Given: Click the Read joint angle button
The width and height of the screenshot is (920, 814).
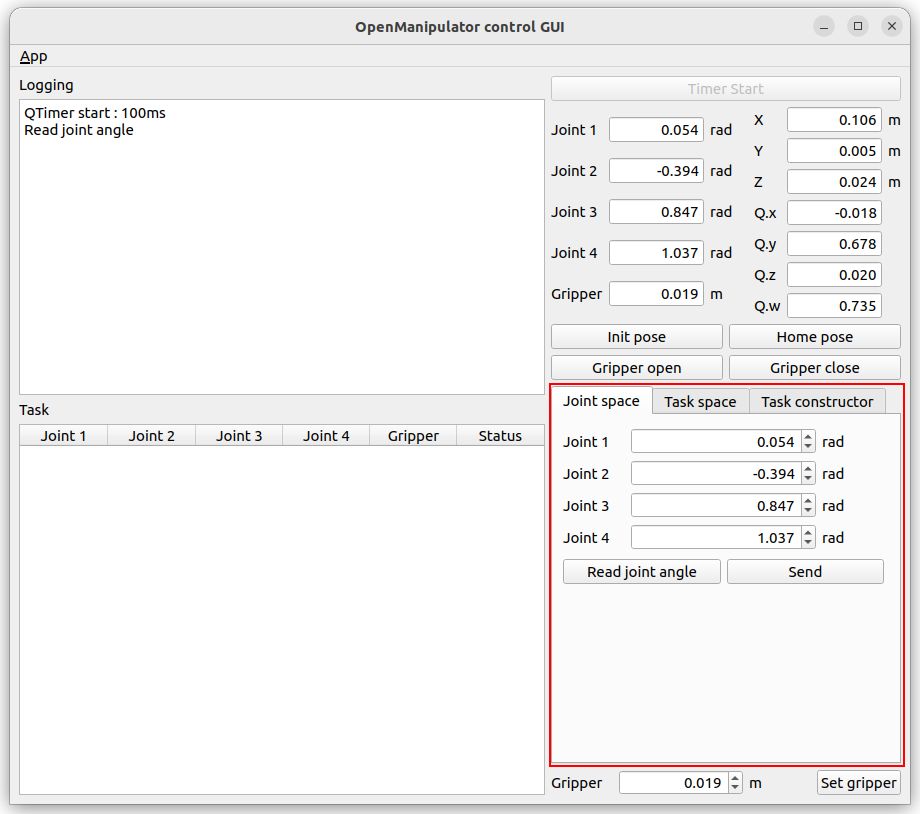Looking at the screenshot, I should click(641, 572).
